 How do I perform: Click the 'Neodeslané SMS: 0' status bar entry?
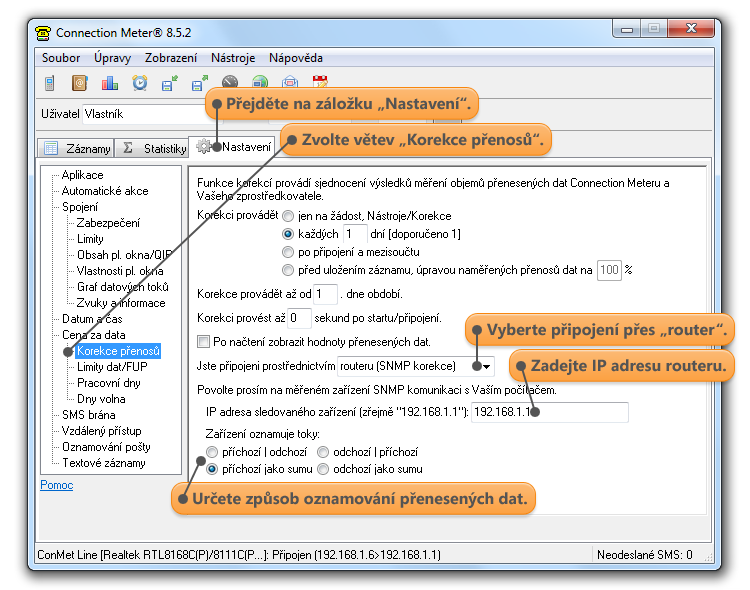point(644,555)
